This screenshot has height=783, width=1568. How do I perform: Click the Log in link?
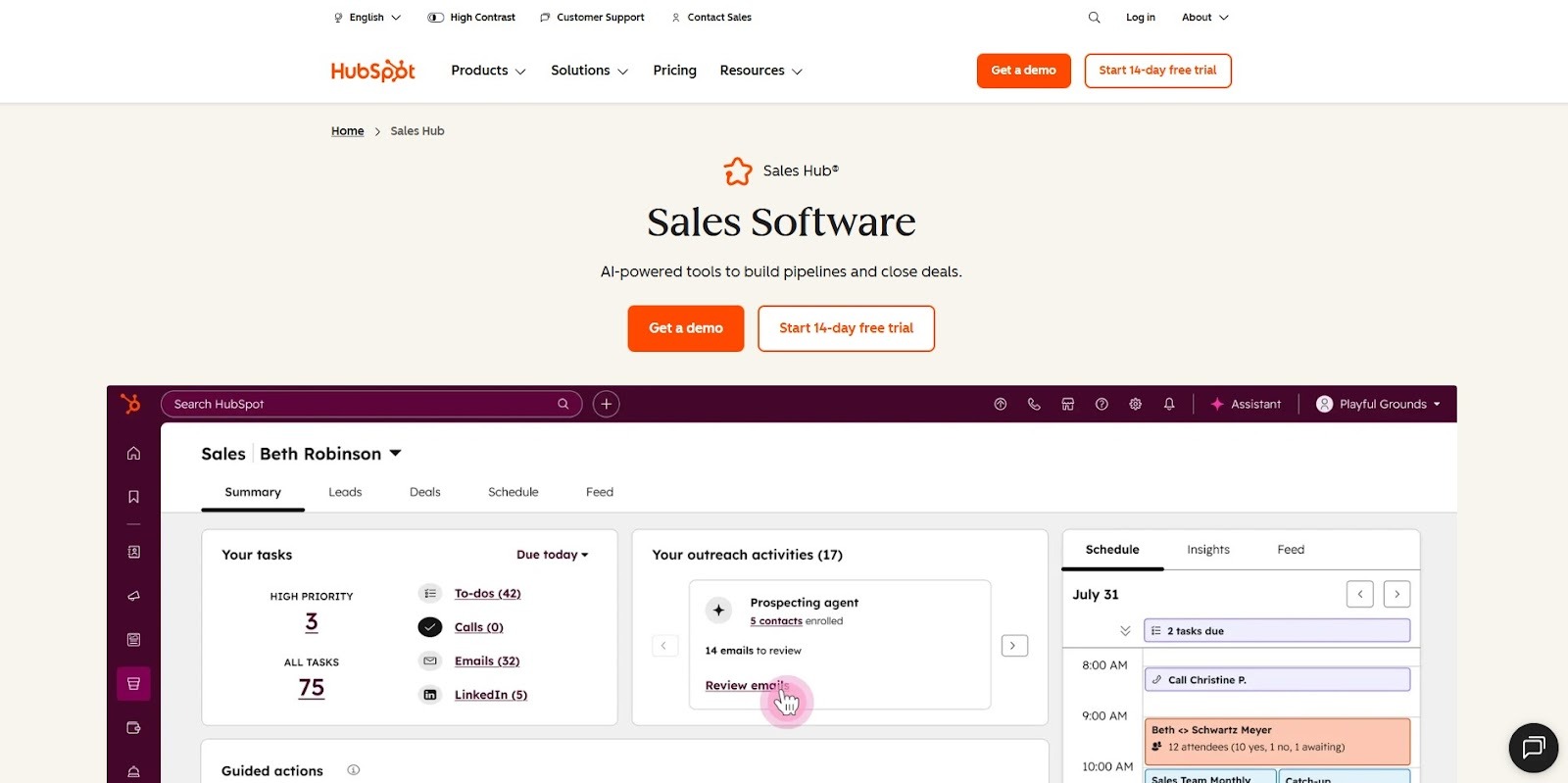point(1141,18)
